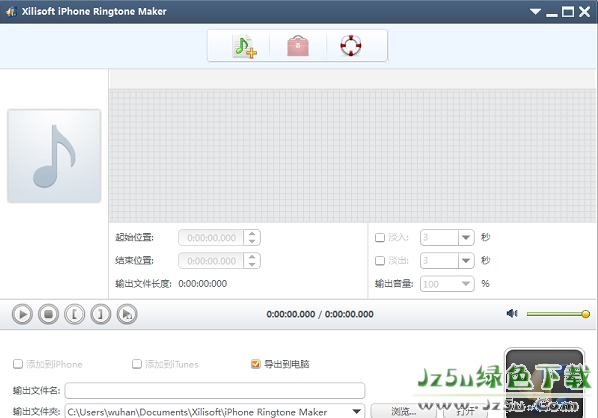Enable the 淡入 fade-in checkbox
598x418 pixels.
click(380, 238)
